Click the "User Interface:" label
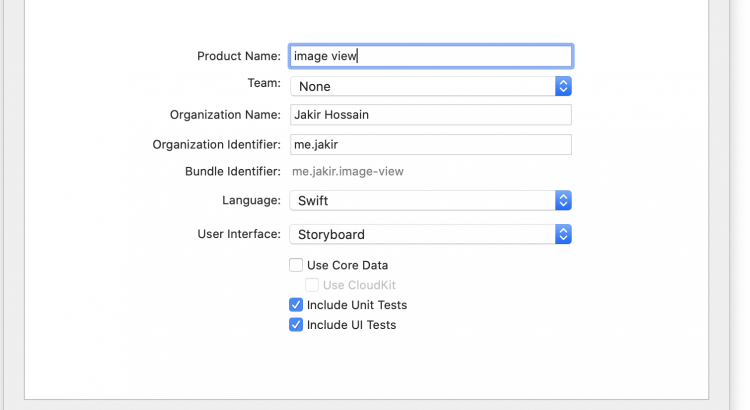The image size is (750, 410). pyautogui.click(x=239, y=234)
